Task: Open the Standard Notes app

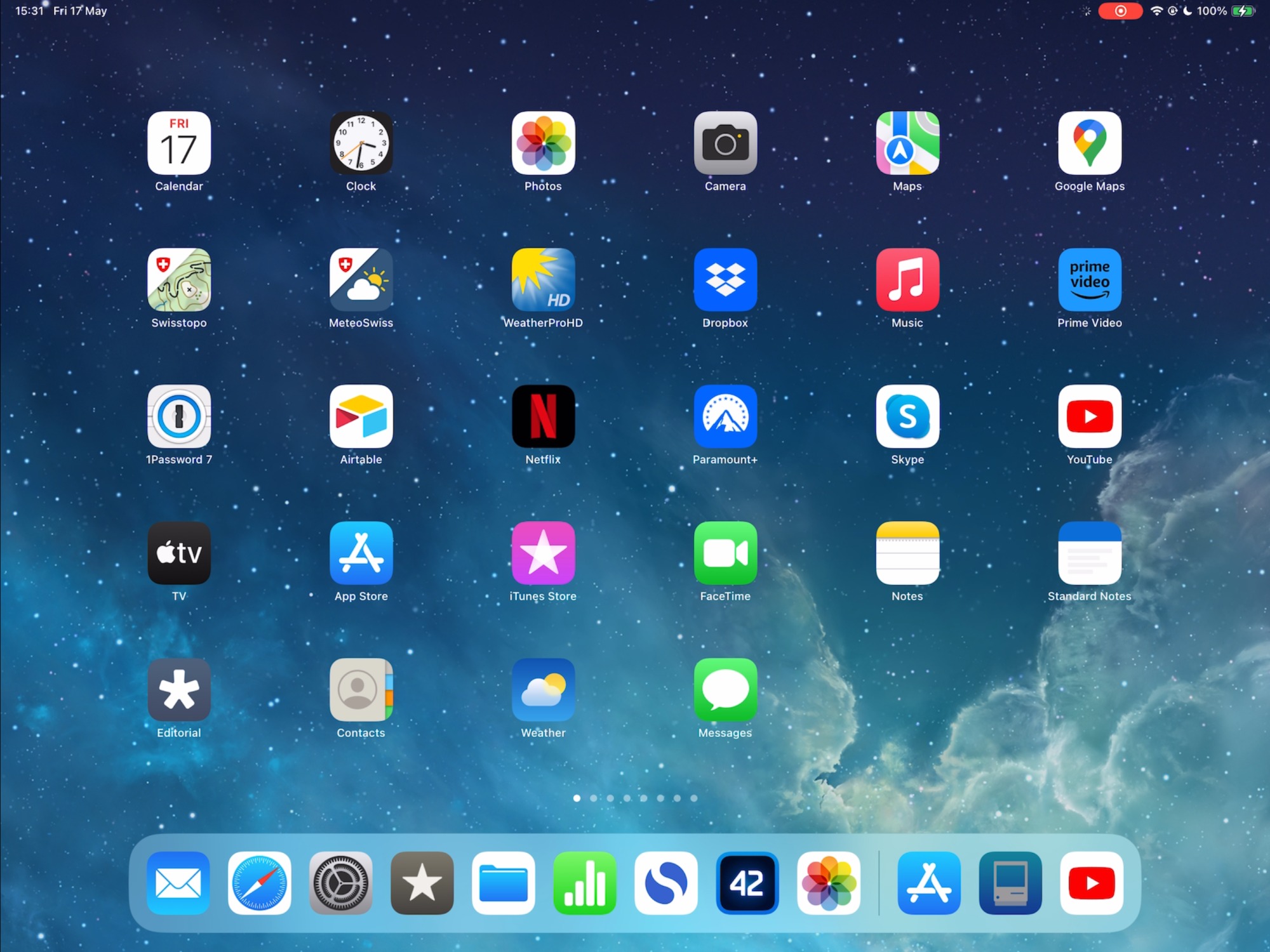Action: click(x=1089, y=553)
